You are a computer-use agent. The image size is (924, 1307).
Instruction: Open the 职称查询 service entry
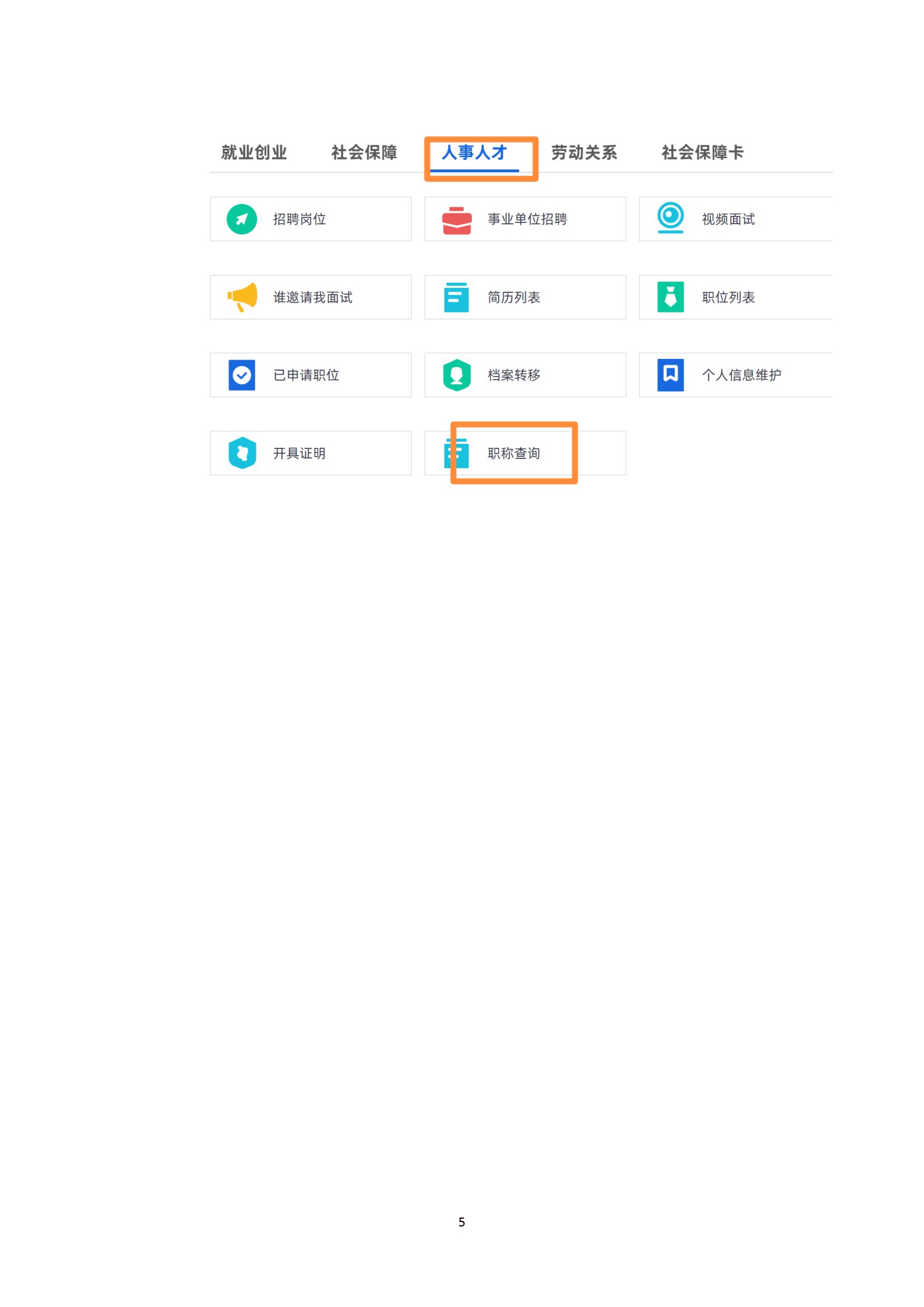click(x=525, y=453)
